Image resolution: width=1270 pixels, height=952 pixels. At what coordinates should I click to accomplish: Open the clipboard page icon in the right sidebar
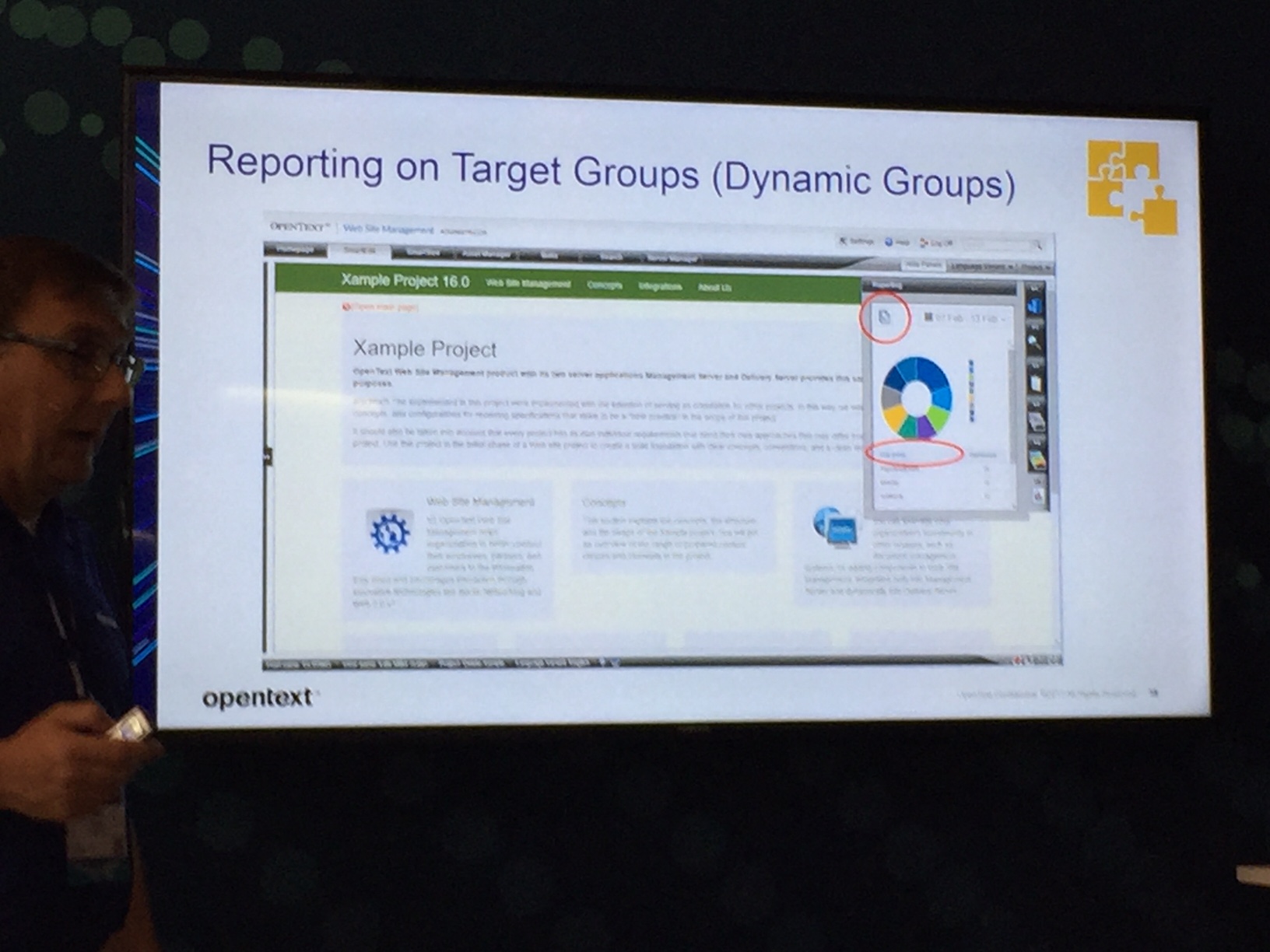coord(1035,383)
